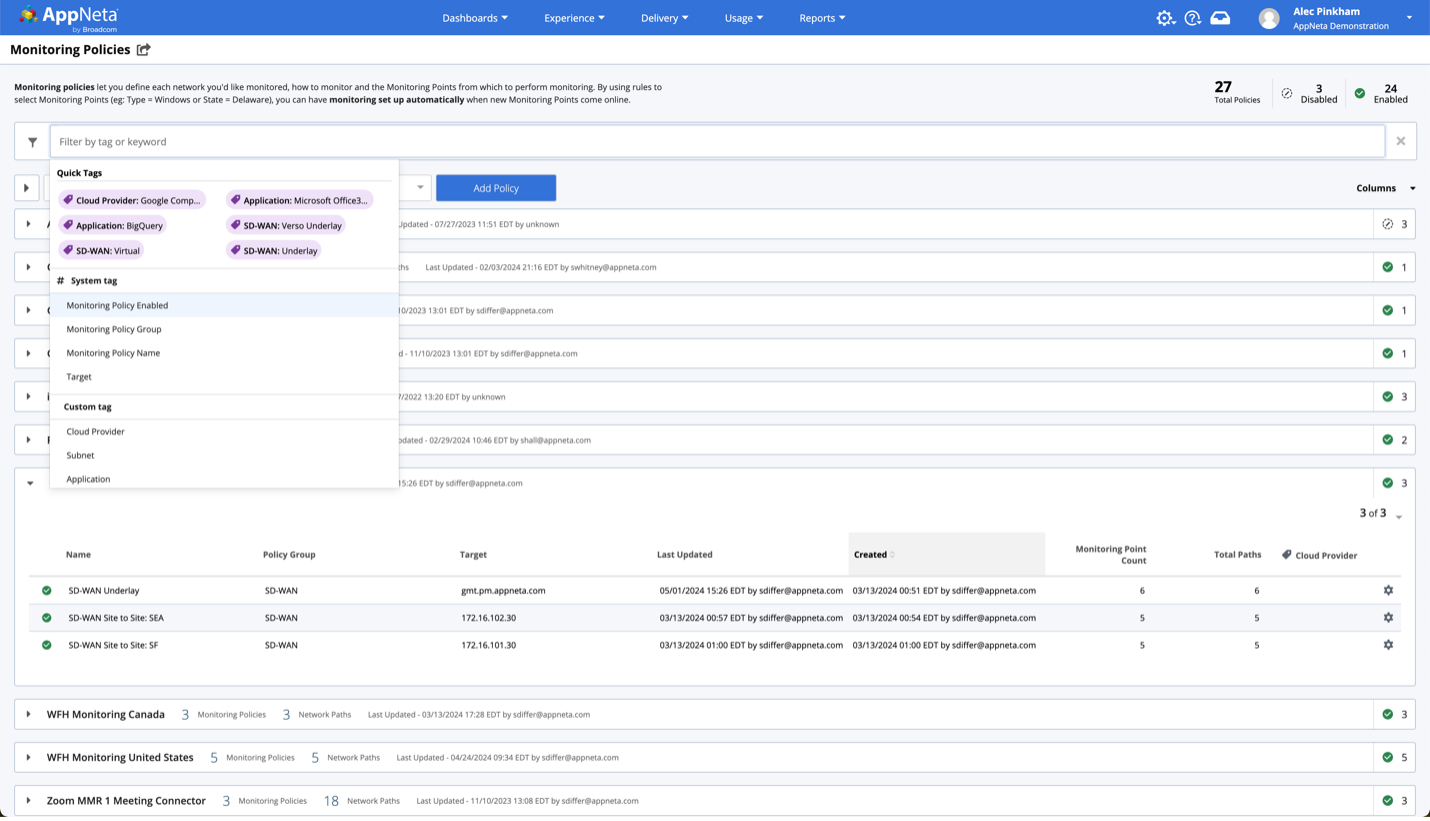Click the settings gear icon in header
This screenshot has width=1430, height=821.
[1165, 18]
